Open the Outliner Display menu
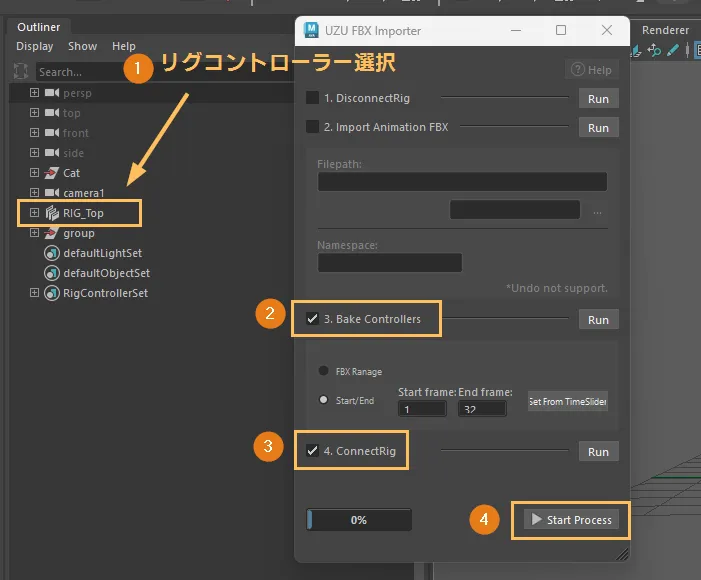This screenshot has height=580, width=701. click(34, 46)
